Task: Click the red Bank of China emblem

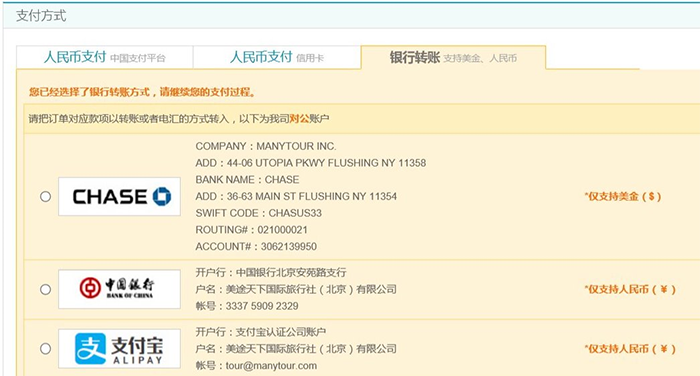Action: (x=90, y=288)
